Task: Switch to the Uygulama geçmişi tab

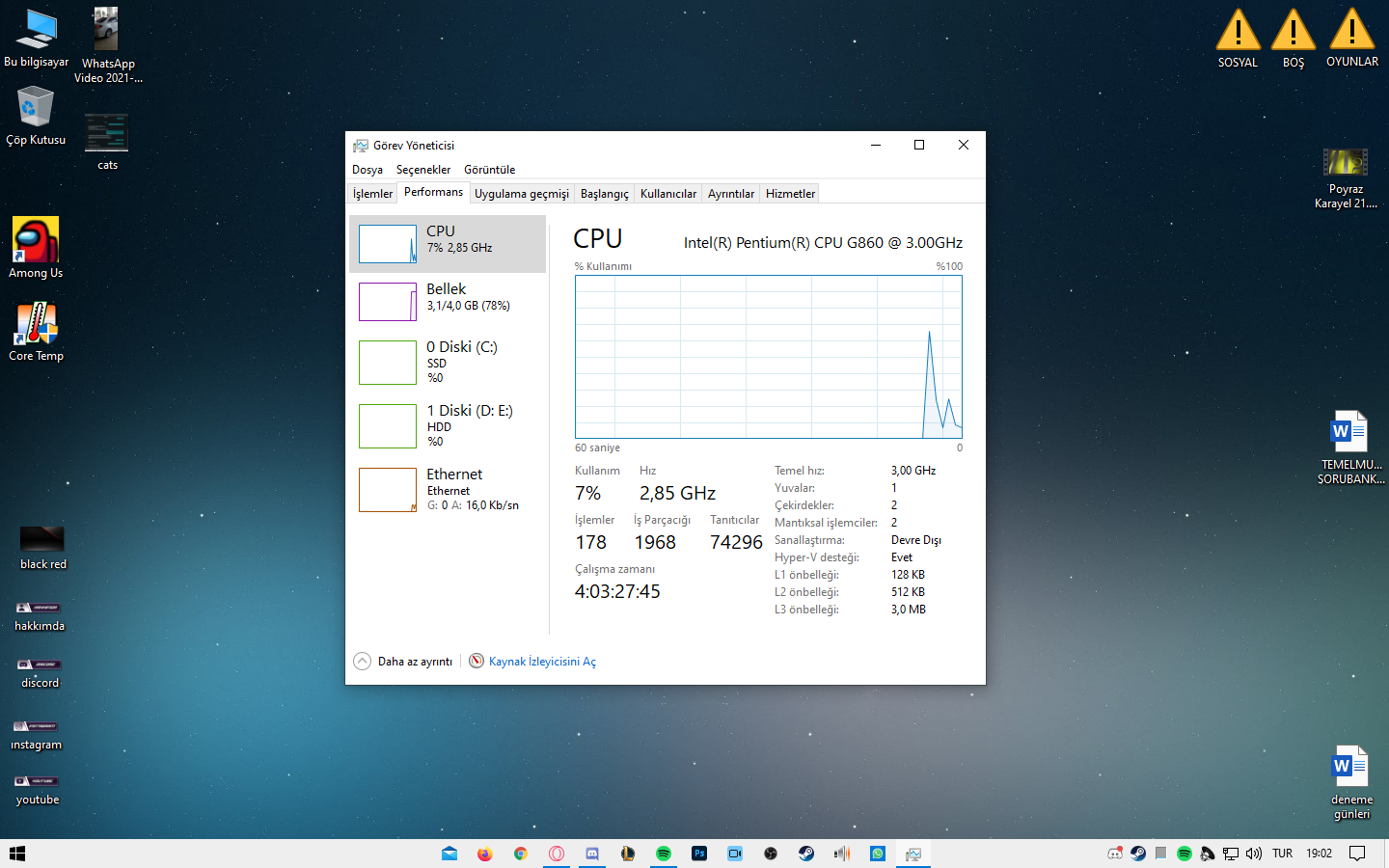Action: [x=522, y=194]
